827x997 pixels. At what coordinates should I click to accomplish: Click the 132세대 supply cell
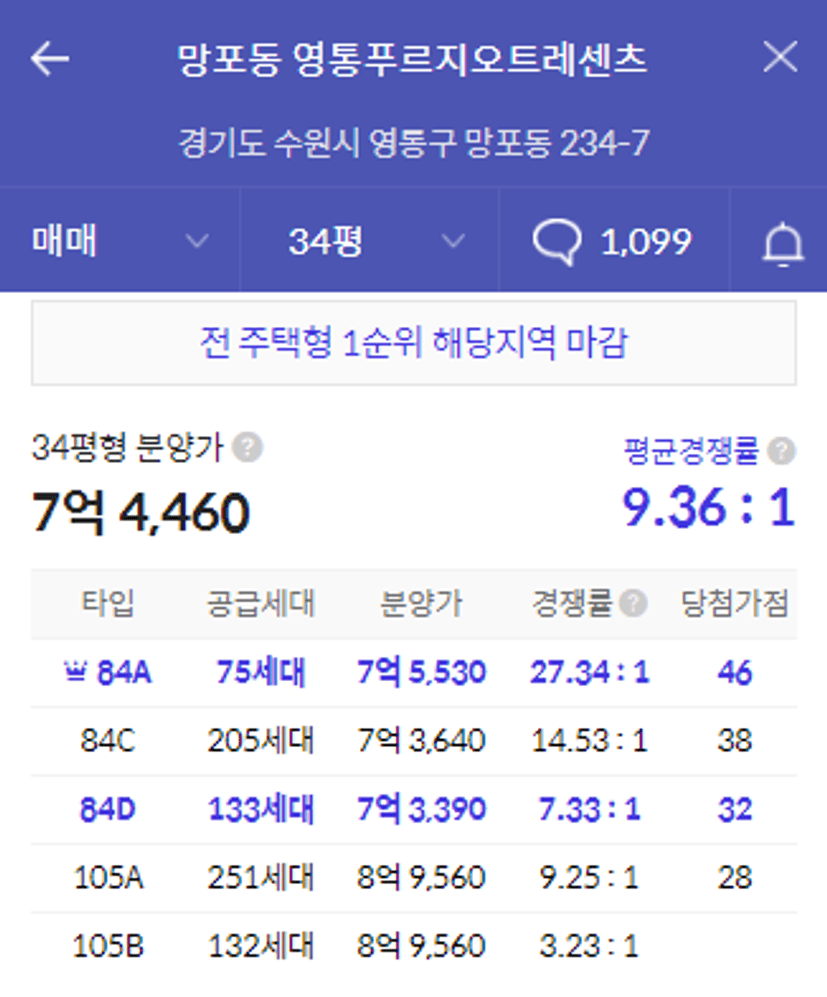pyautogui.click(x=261, y=946)
